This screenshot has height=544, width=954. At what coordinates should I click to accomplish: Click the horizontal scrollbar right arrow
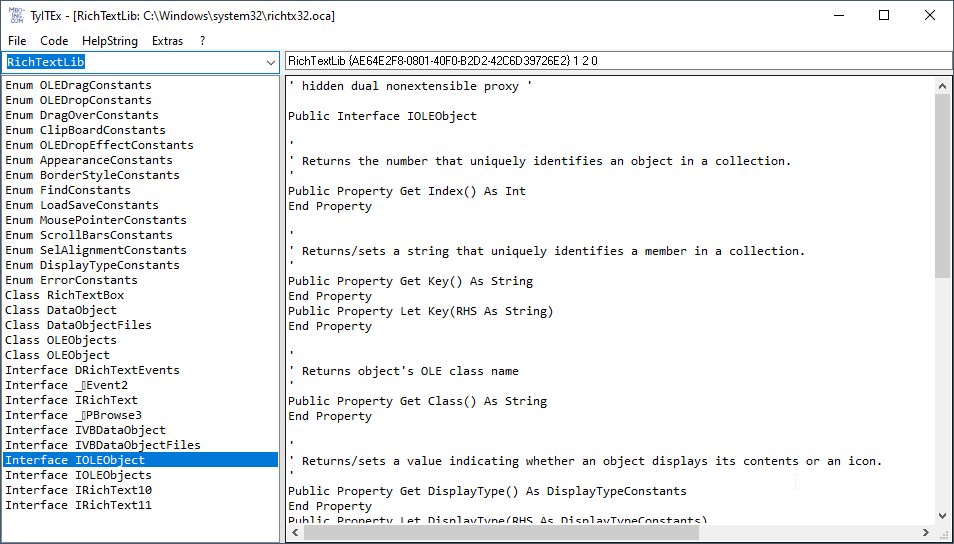tap(926, 533)
